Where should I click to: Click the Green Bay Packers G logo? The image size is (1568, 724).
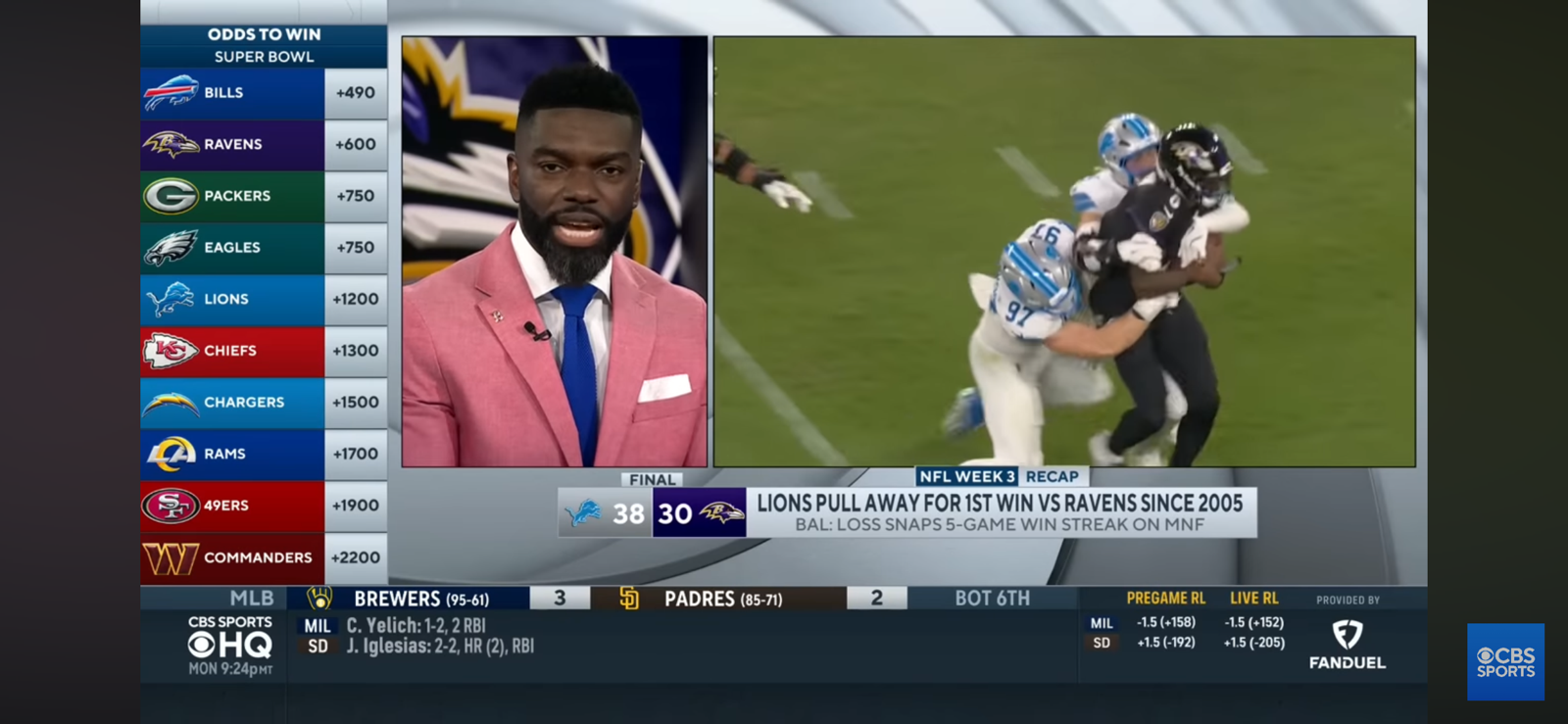pos(171,196)
